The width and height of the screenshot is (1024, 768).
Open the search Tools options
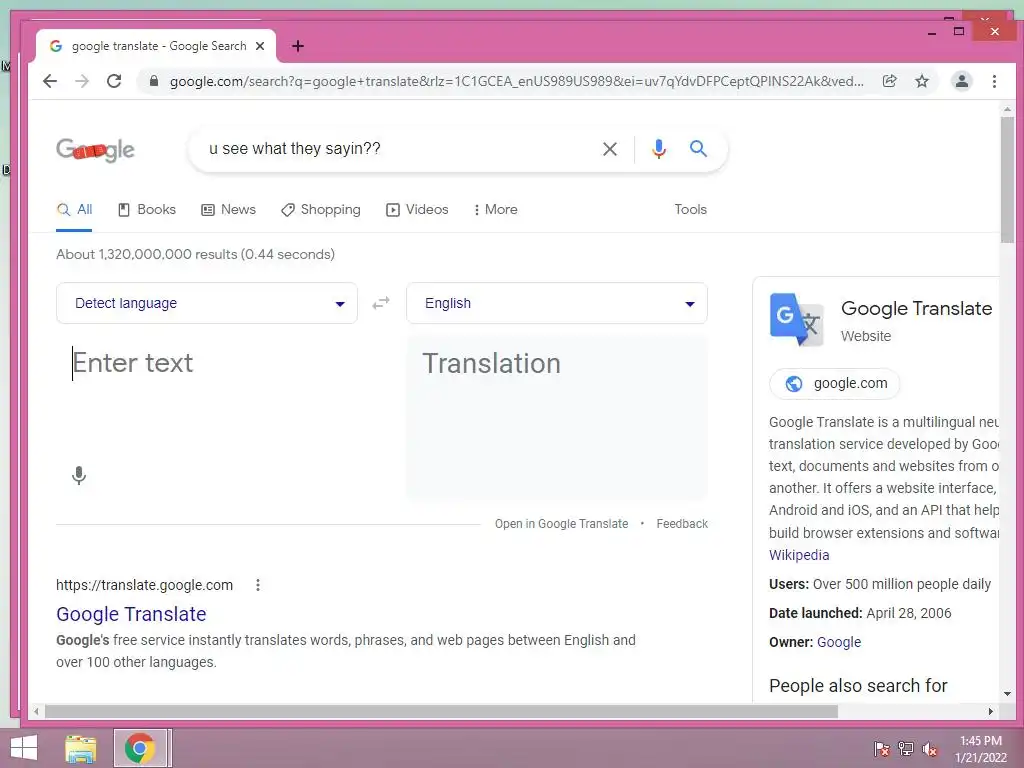(x=690, y=210)
